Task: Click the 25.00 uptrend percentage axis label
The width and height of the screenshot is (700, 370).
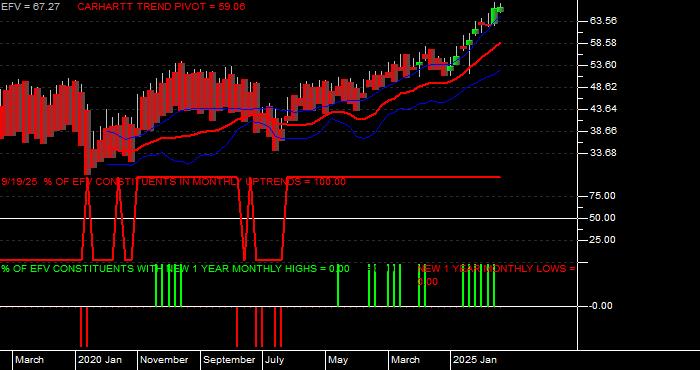Action: 603,240
